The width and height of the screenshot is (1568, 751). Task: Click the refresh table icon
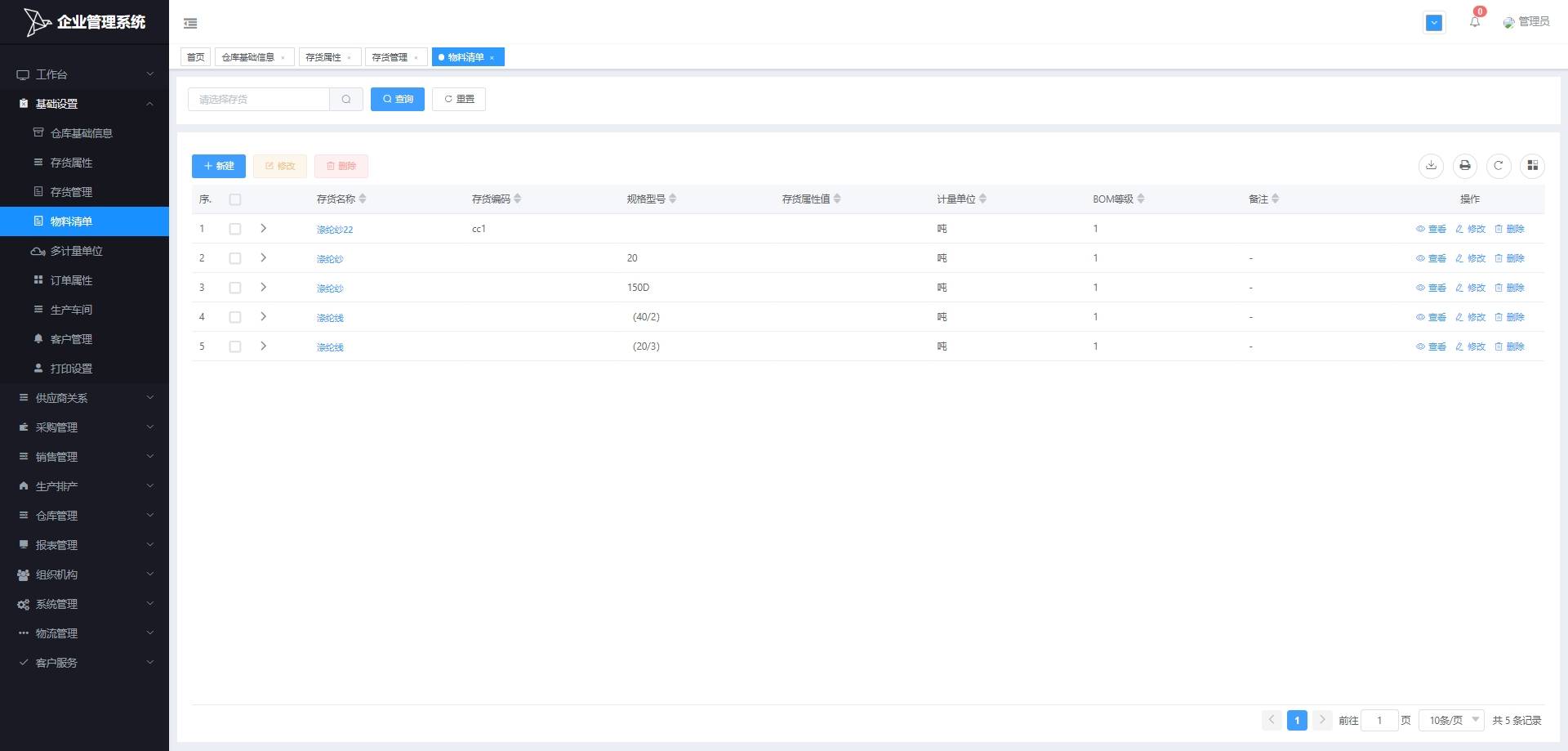click(x=1499, y=166)
